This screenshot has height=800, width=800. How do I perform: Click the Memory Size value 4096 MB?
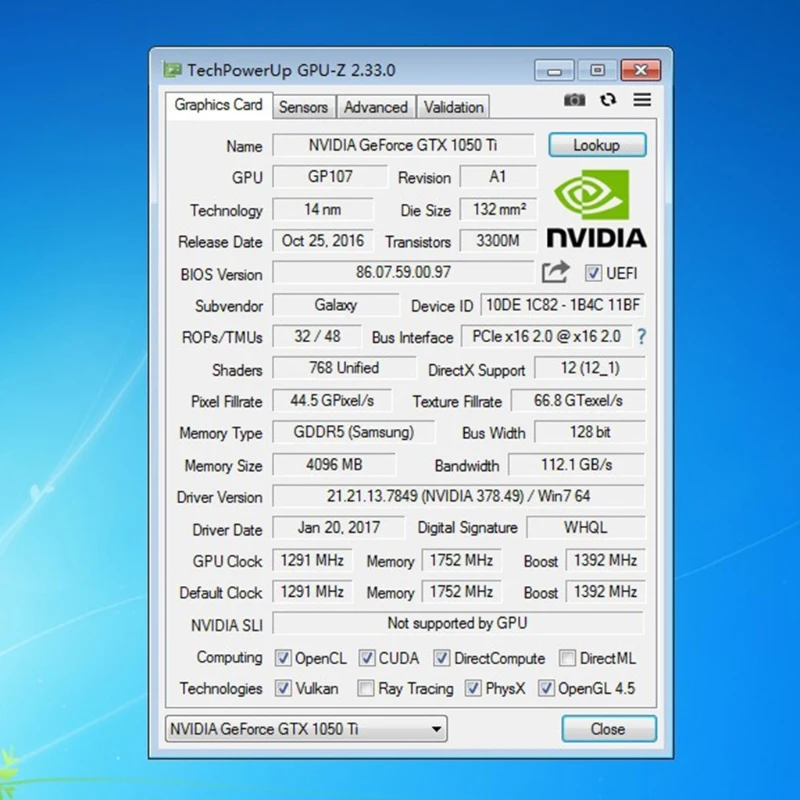pos(334,464)
